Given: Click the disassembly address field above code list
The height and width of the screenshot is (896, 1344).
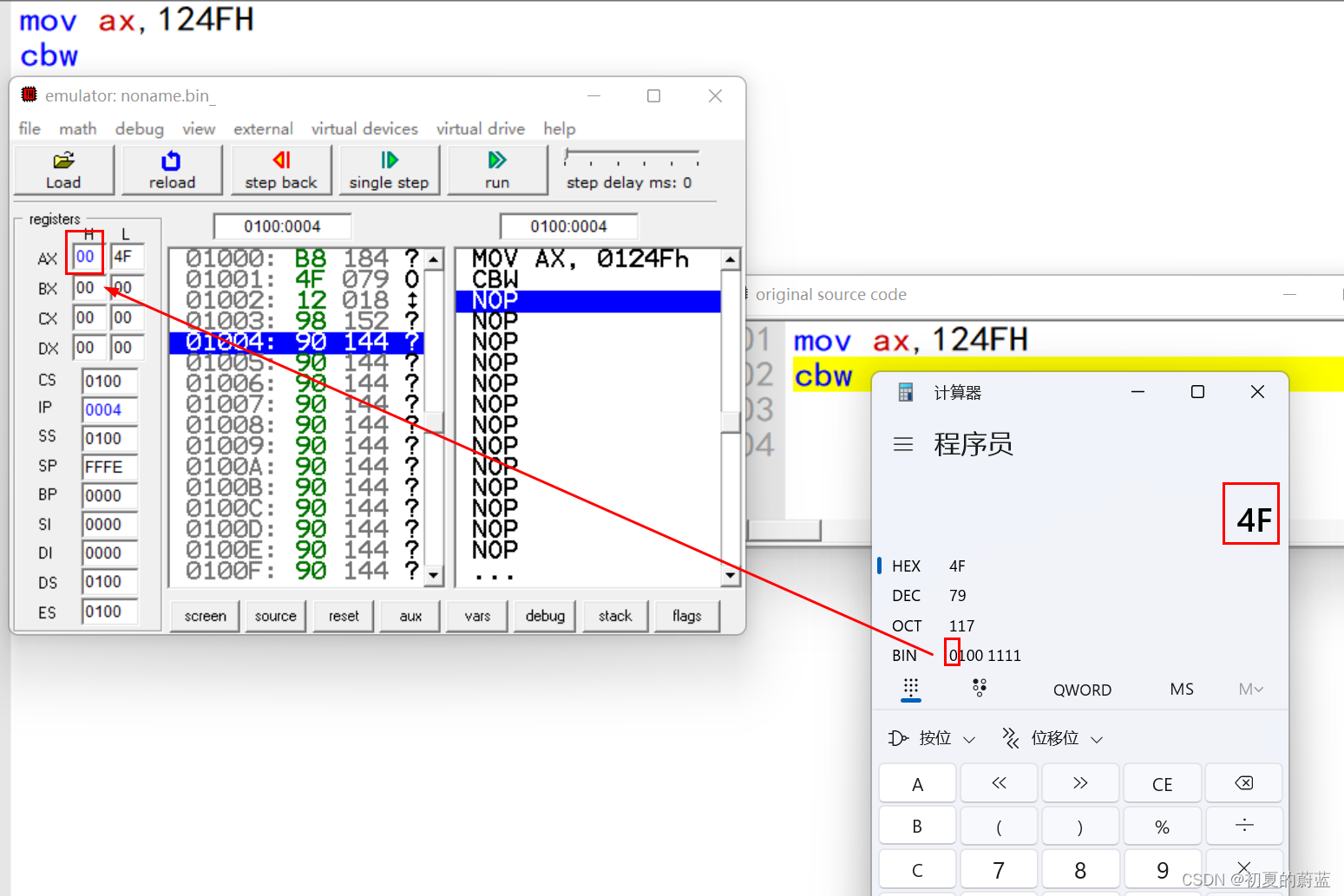Looking at the screenshot, I should tap(568, 226).
